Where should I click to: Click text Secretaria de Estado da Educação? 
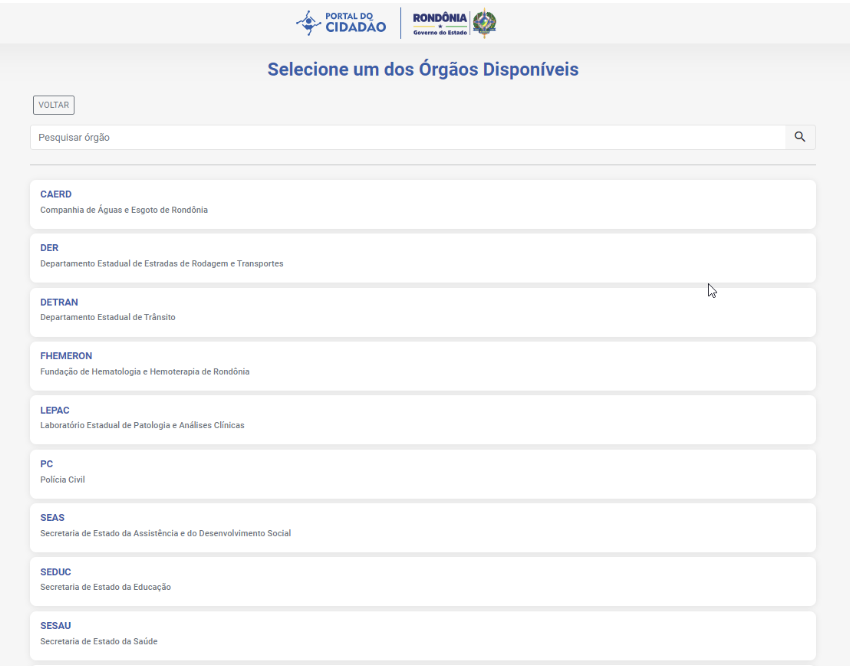click(105, 587)
